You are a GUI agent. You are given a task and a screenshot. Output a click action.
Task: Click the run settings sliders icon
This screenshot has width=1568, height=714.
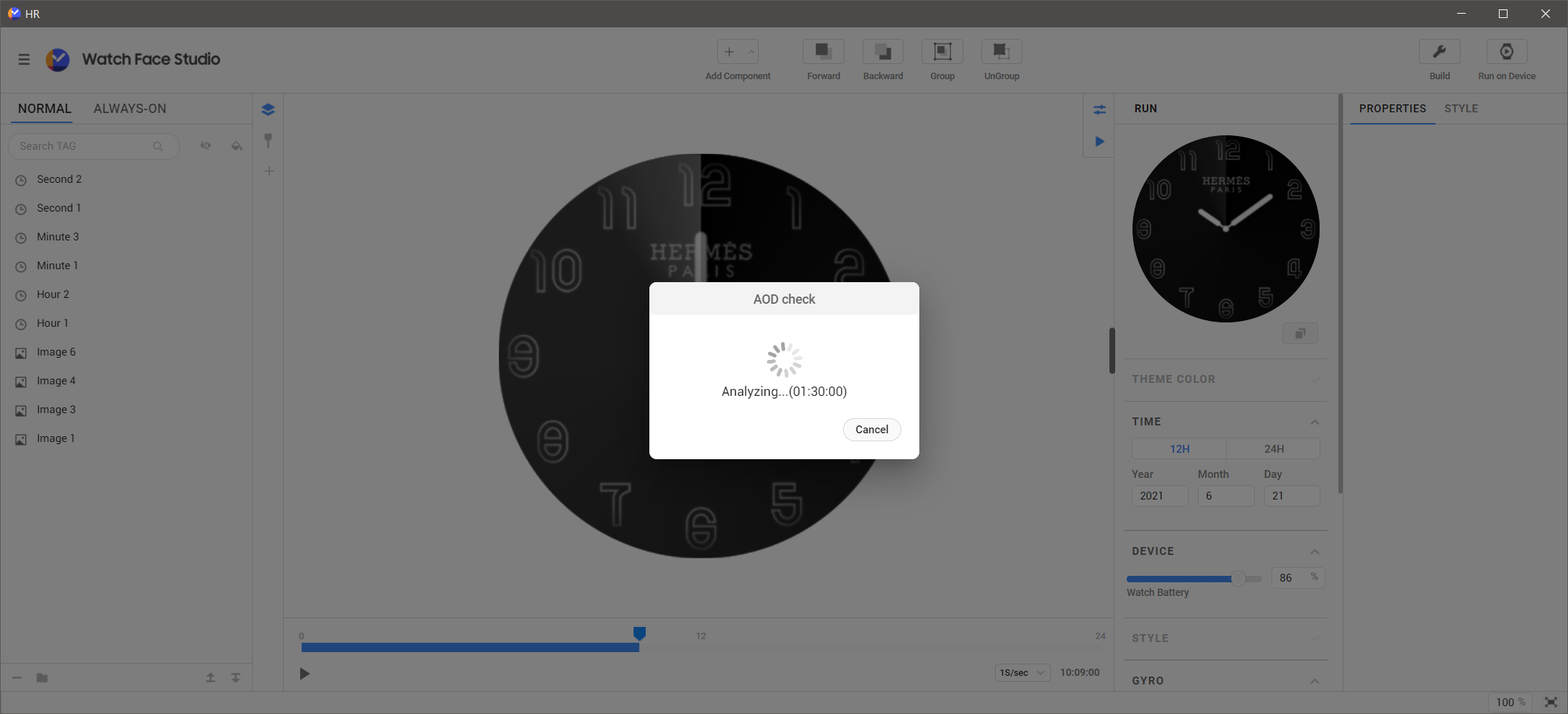[1099, 109]
